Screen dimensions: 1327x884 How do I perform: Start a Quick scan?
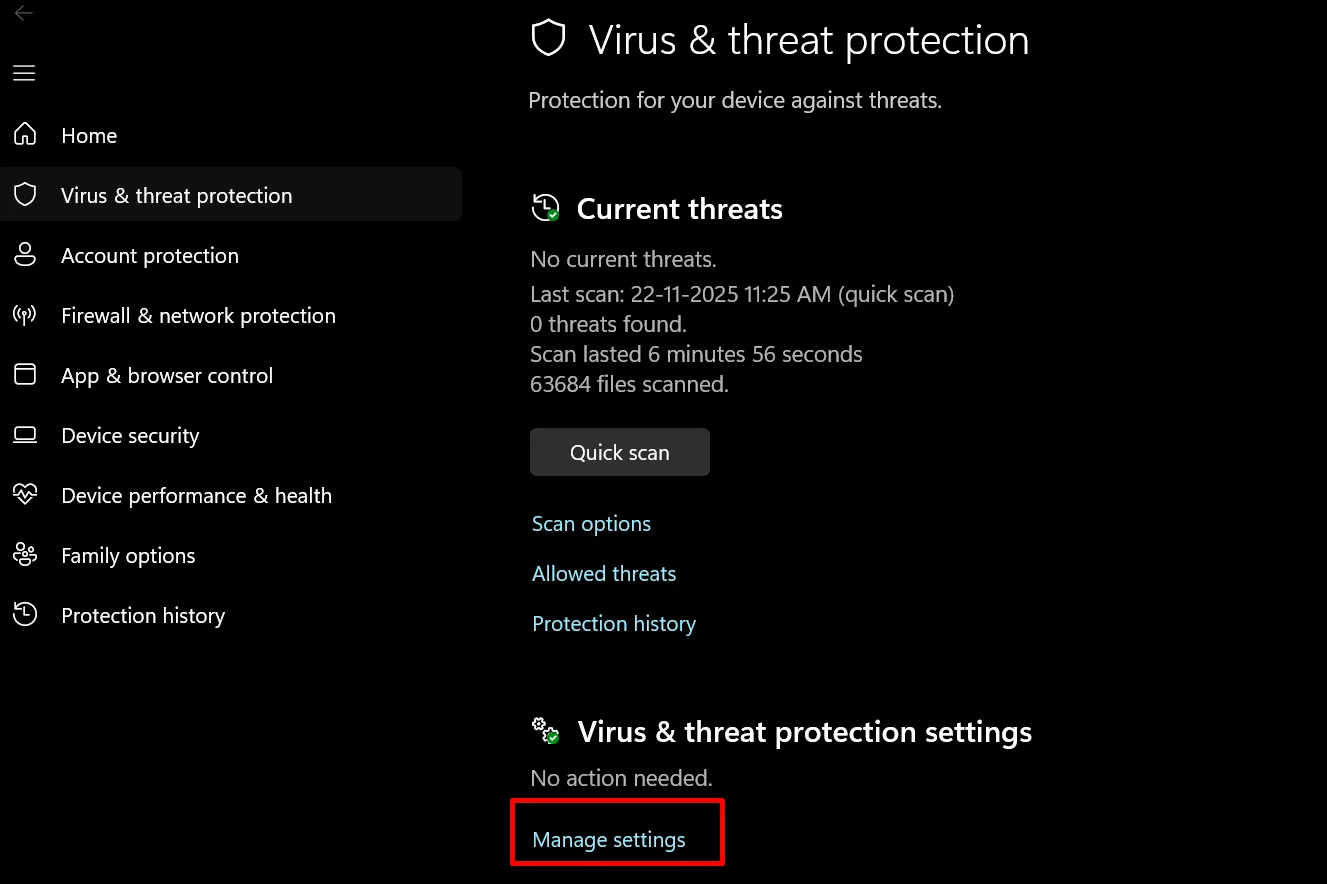[x=619, y=452]
